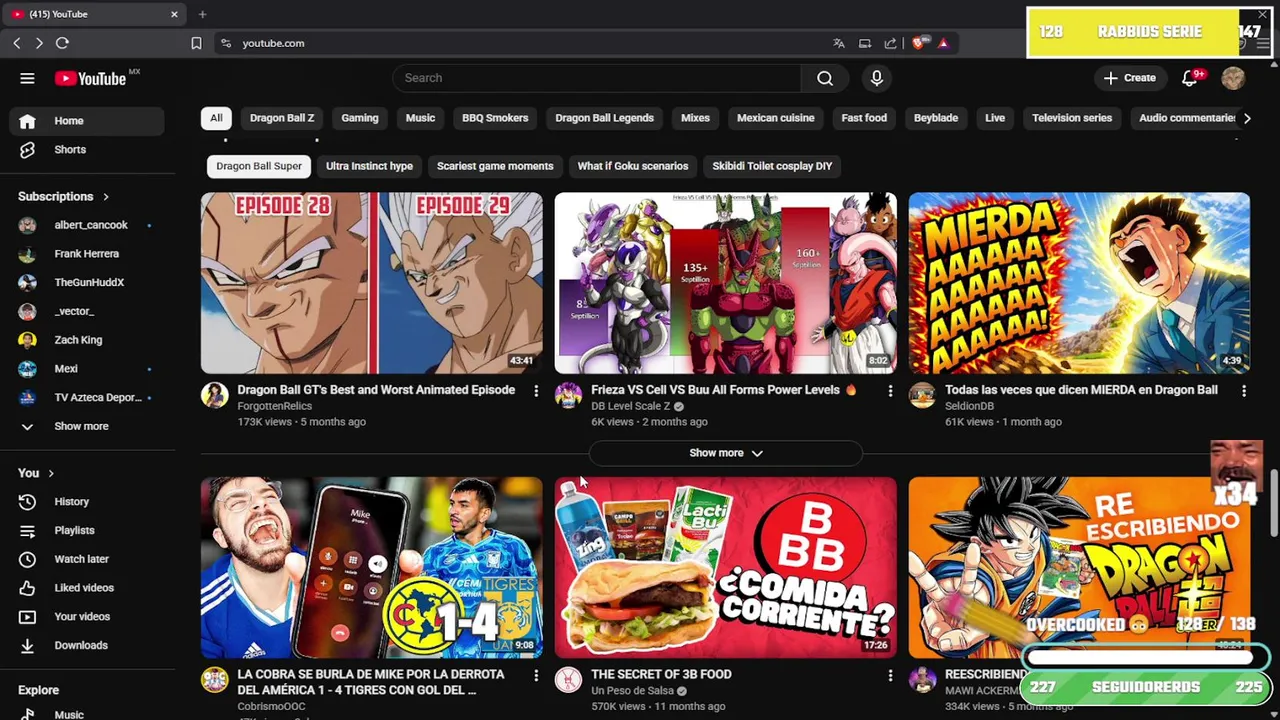Click the youtube.com address bar
Viewport: 1280px width, 720px height.
click(520, 43)
